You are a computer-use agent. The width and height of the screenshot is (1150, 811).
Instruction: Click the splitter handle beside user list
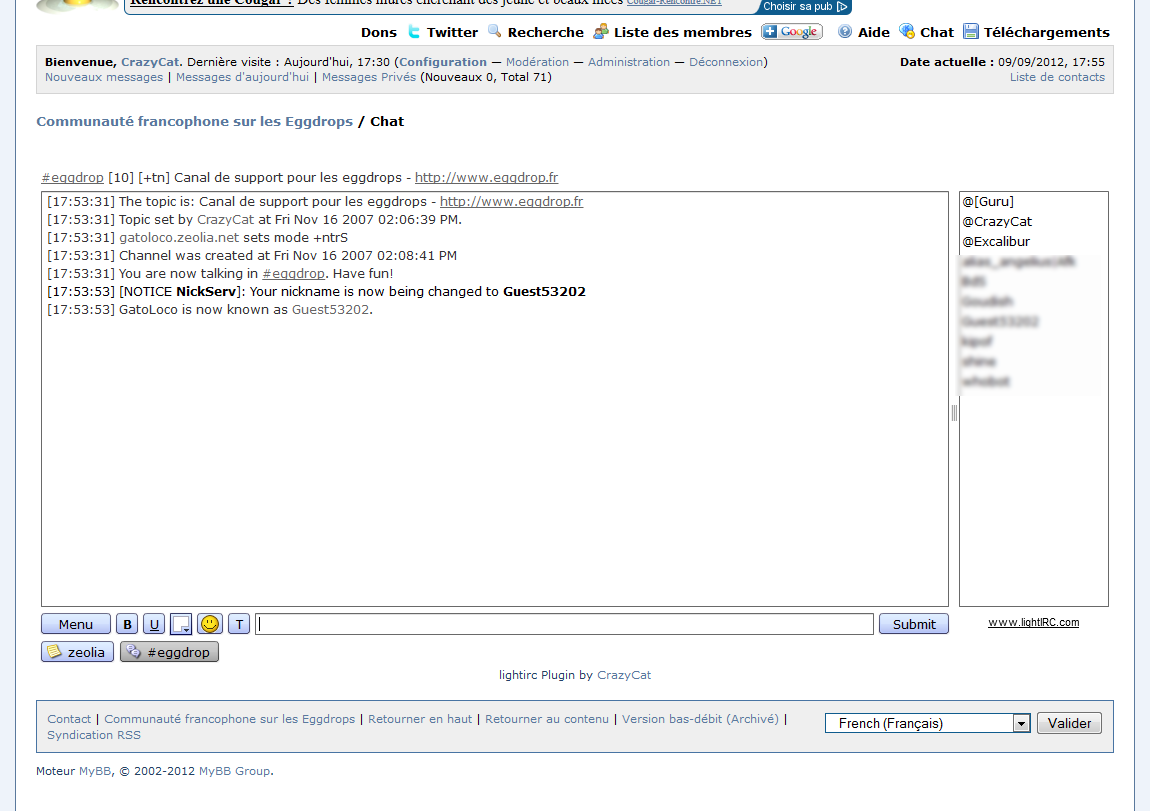[x=954, y=413]
